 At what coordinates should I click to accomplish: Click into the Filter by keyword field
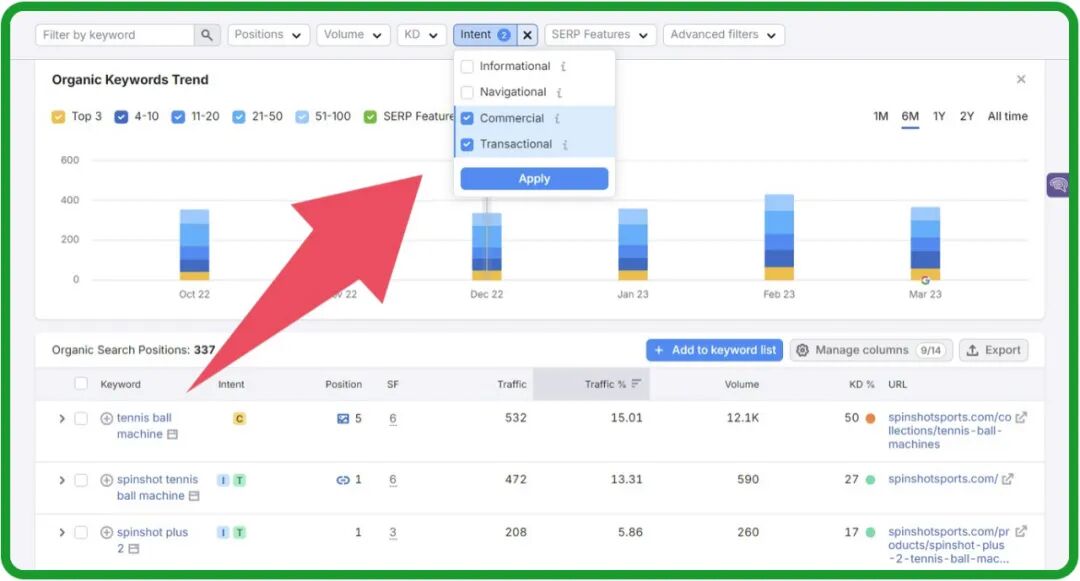[x=115, y=35]
